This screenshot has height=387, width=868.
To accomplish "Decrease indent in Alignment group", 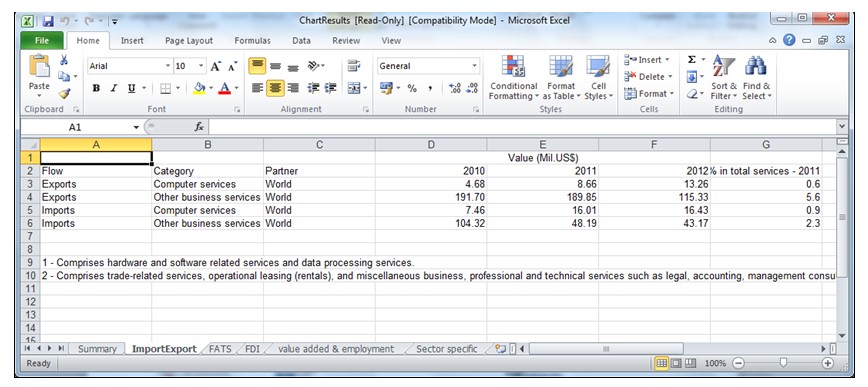I will click(314, 88).
